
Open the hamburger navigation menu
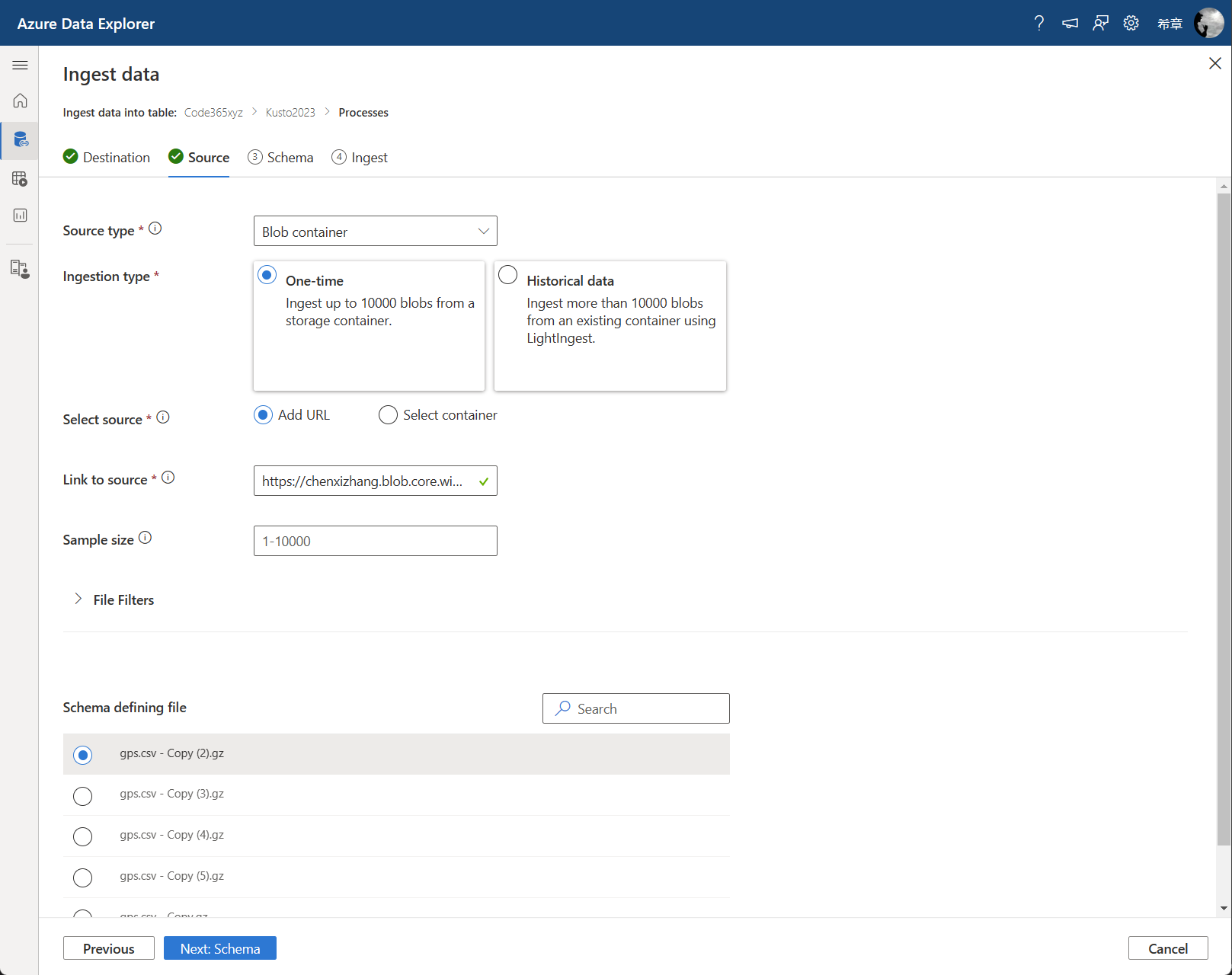[20, 65]
